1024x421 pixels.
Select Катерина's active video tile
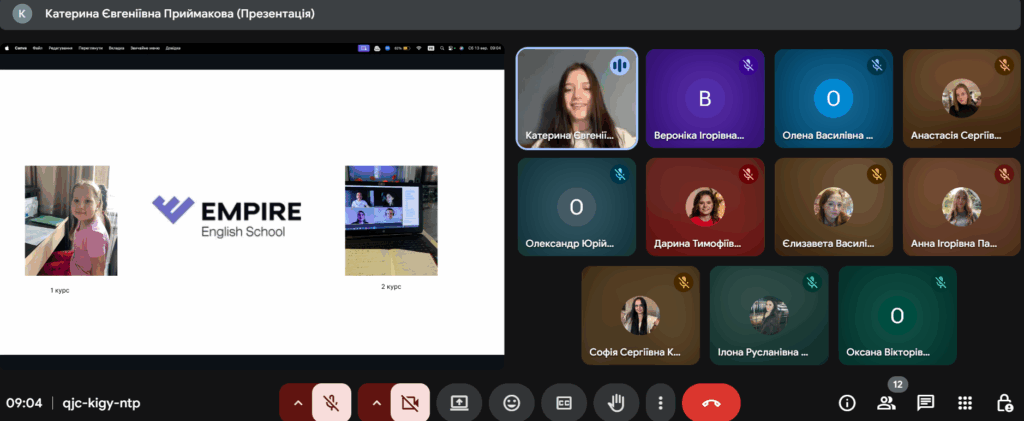(x=577, y=98)
